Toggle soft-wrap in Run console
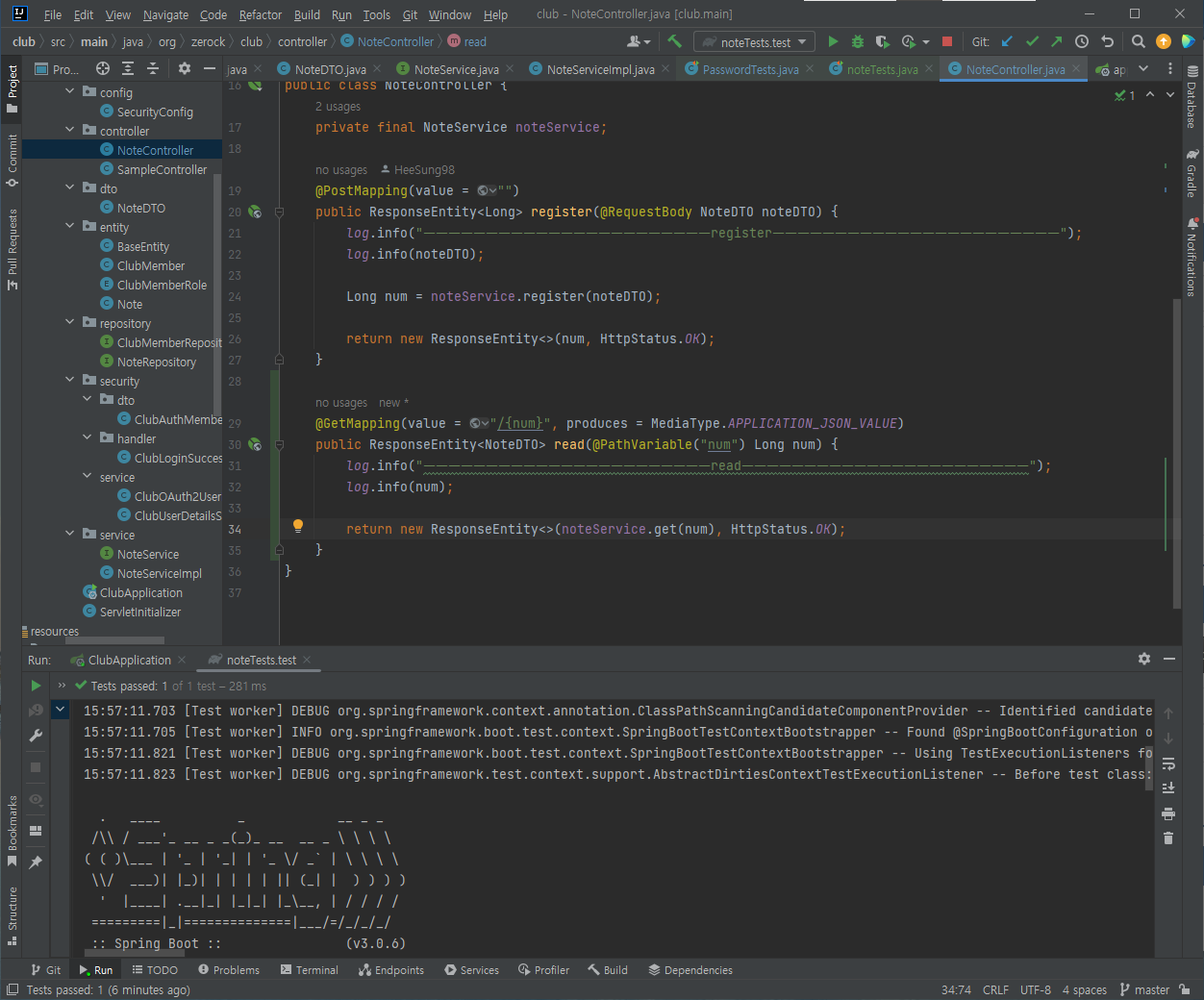 pyautogui.click(x=1168, y=763)
